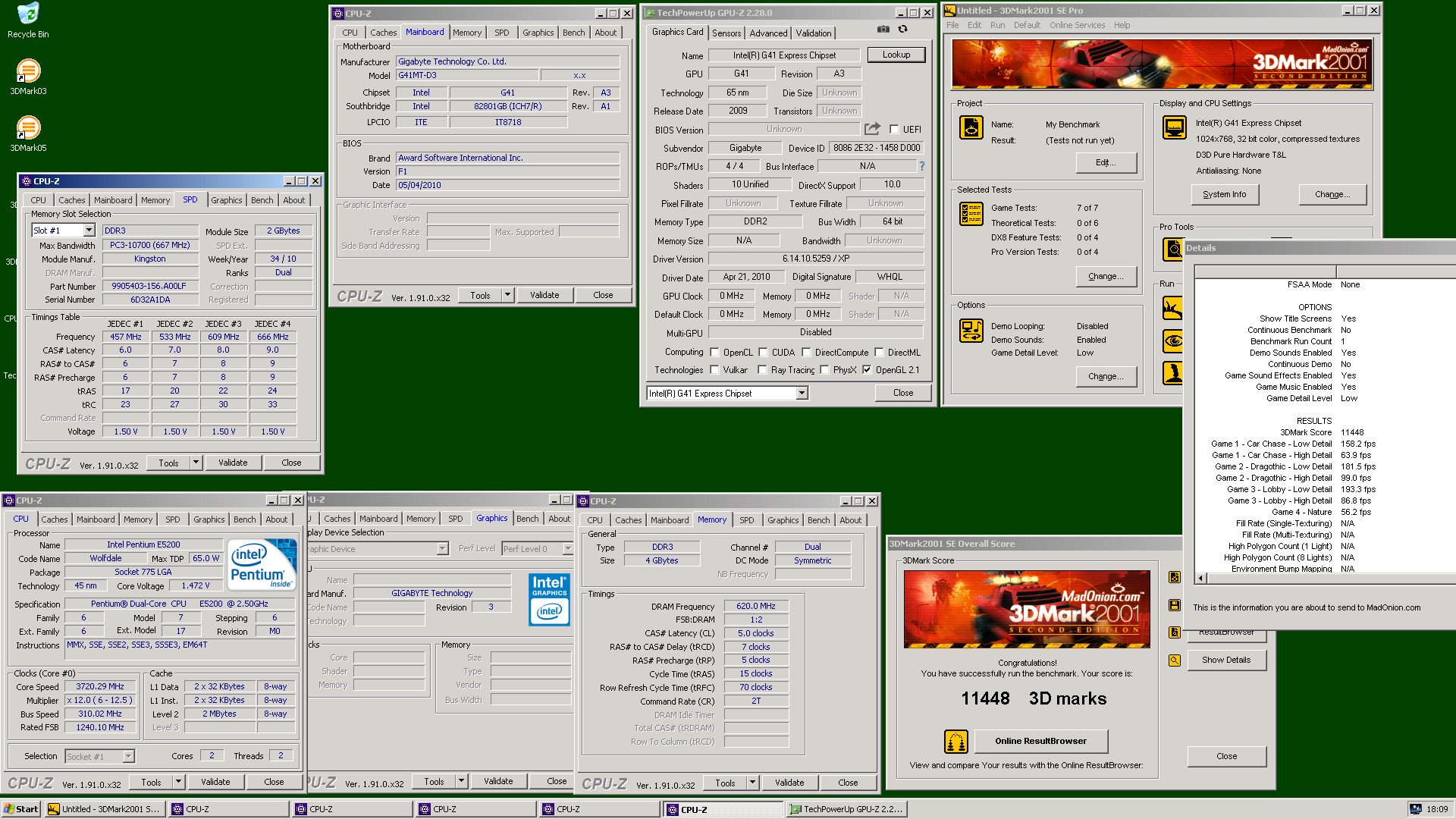Open the File menu in 3DMark2001

pyautogui.click(x=952, y=25)
